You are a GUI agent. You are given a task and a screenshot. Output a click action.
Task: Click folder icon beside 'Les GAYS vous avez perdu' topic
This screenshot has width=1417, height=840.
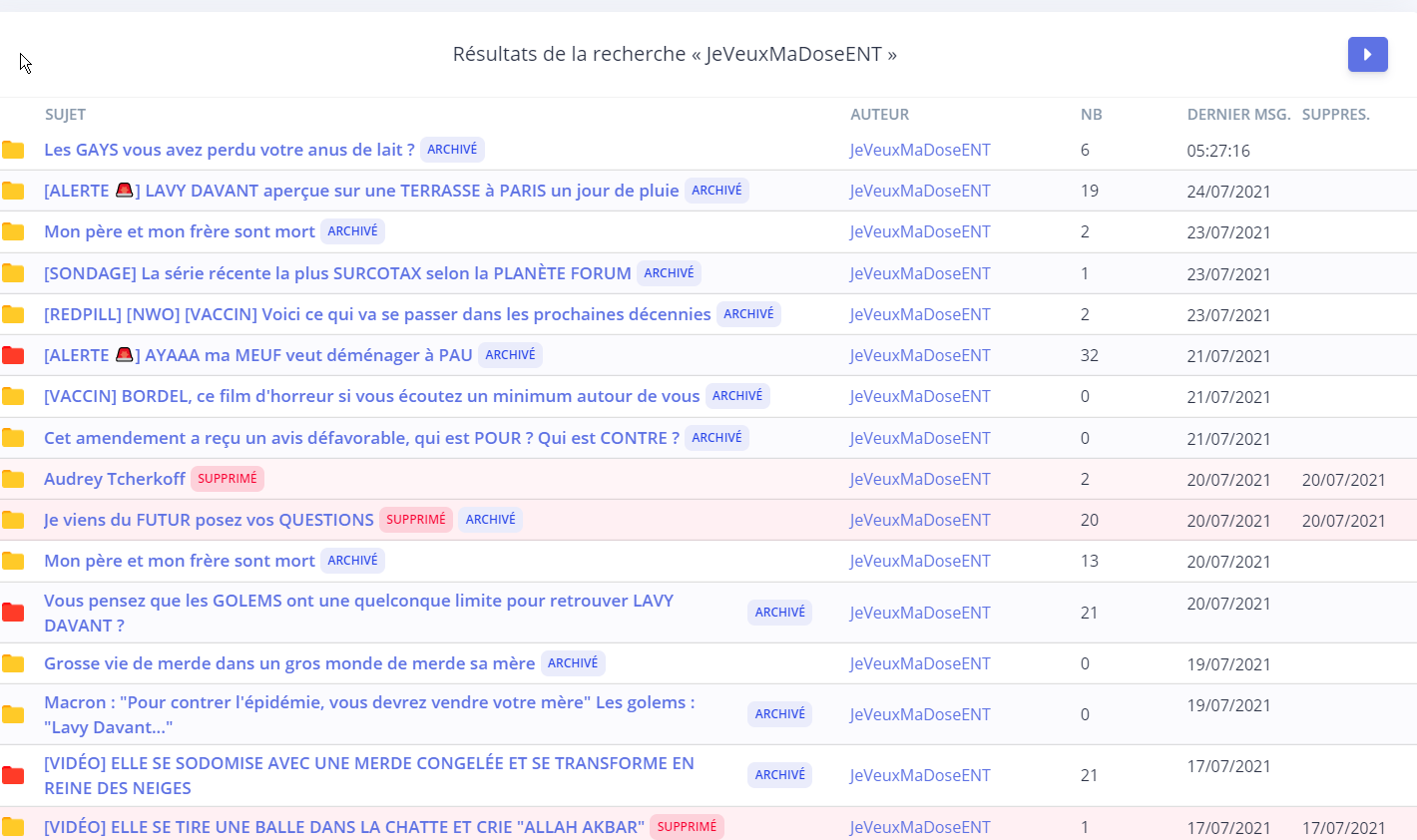13,150
